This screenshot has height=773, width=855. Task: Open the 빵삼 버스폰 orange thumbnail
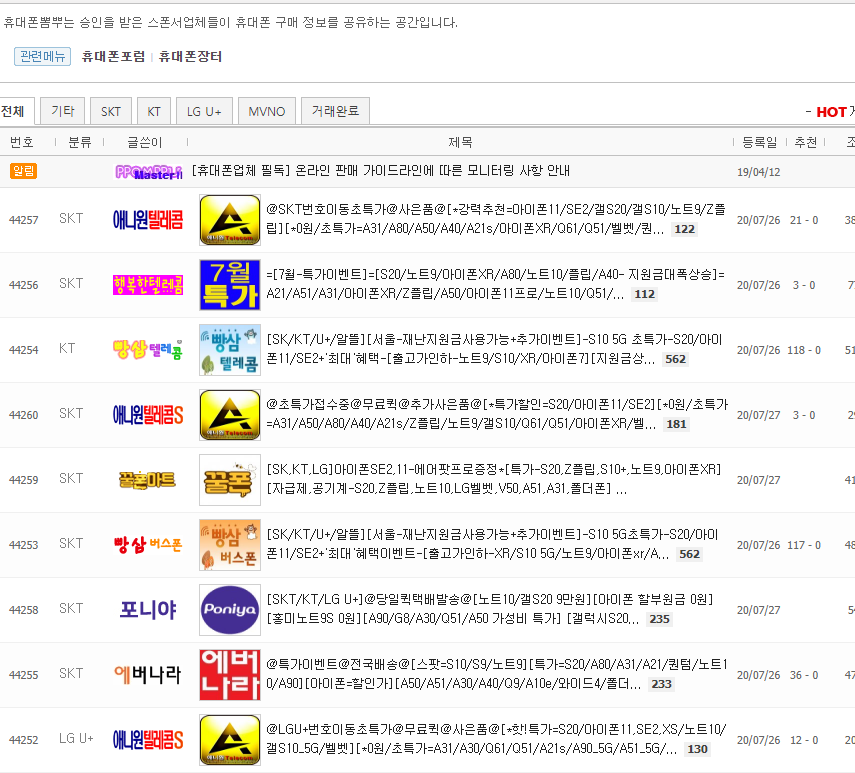230,545
